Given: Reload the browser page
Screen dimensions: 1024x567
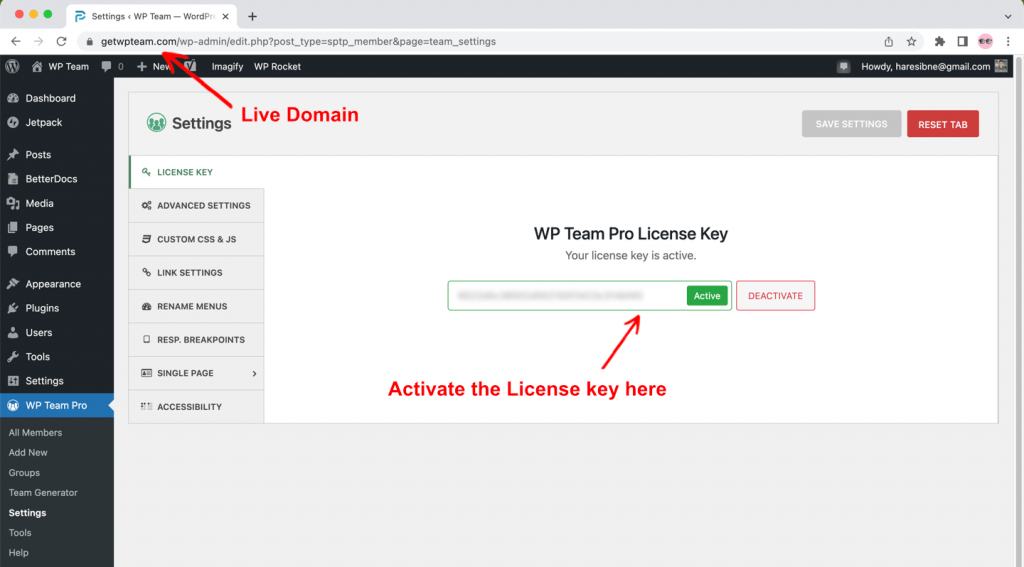Looking at the screenshot, I should (x=61, y=41).
